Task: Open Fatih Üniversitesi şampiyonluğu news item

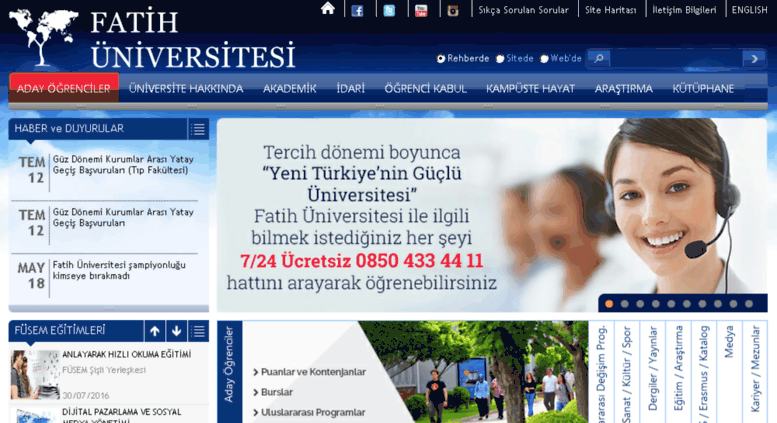Action: [x=119, y=270]
